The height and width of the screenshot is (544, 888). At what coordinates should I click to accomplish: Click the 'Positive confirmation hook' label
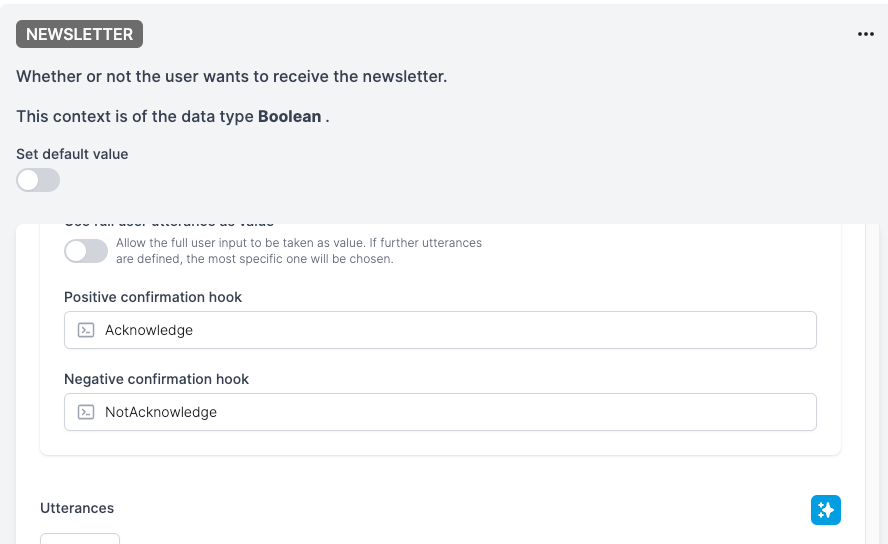153,297
